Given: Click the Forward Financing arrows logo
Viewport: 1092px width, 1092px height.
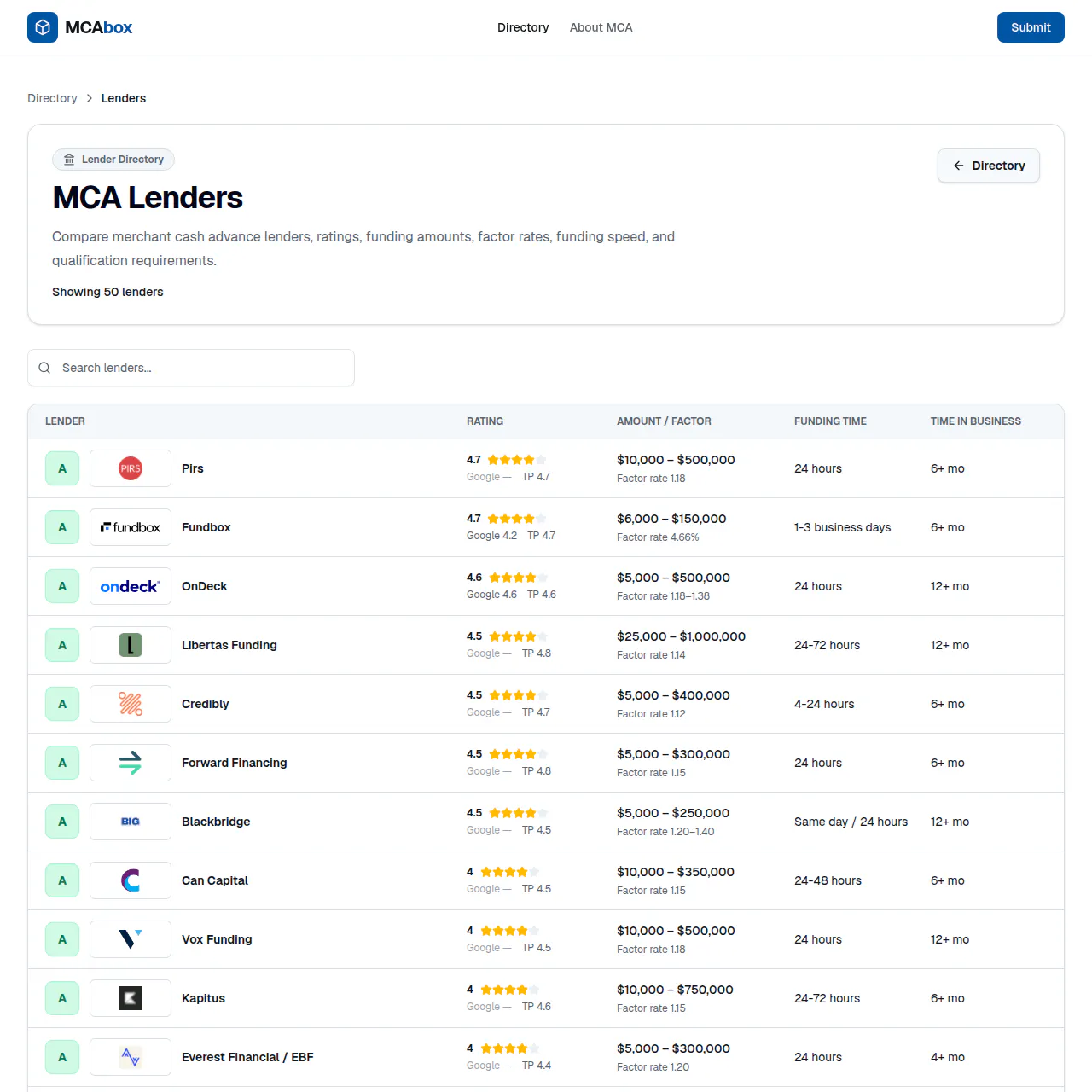Looking at the screenshot, I should (x=131, y=763).
